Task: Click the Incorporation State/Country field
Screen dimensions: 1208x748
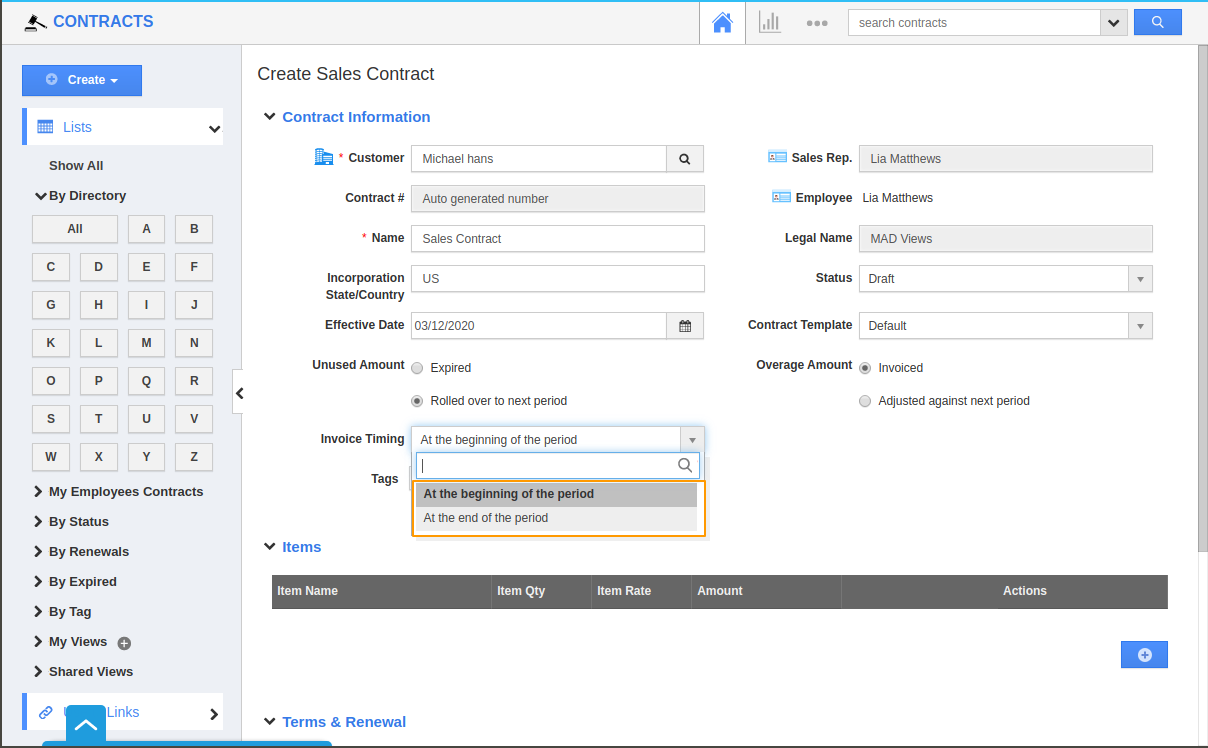Action: (x=557, y=279)
